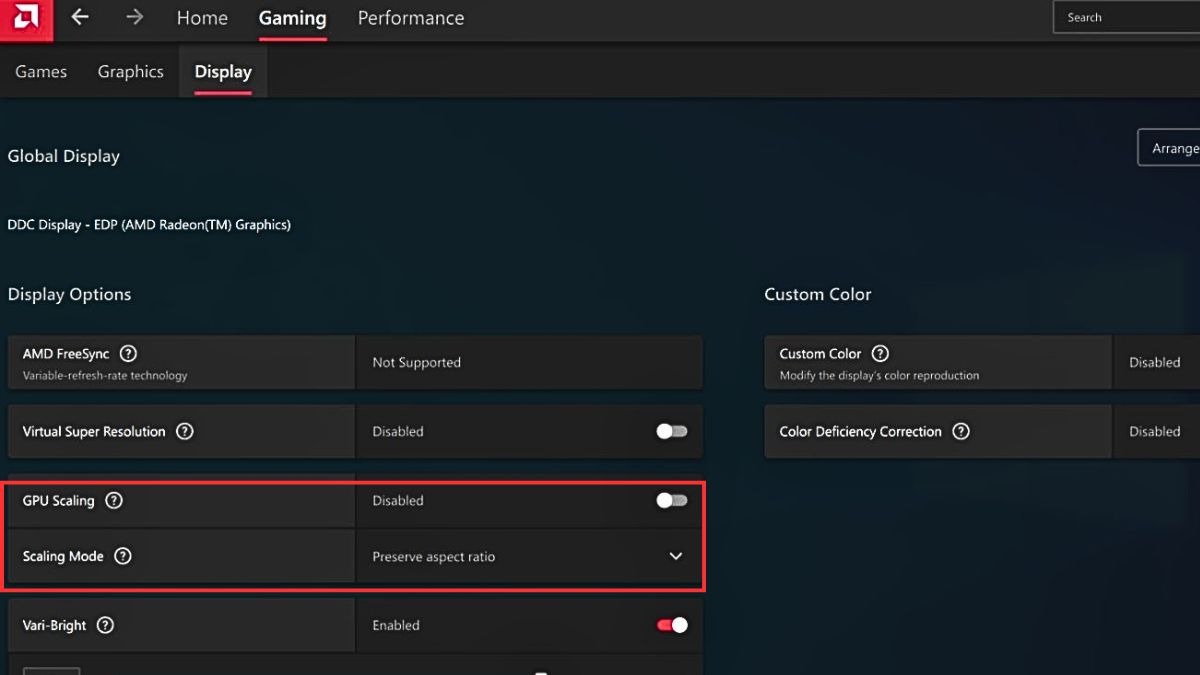Open help for AMD FreeSync
Image resolution: width=1200 pixels, height=675 pixels.
pyautogui.click(x=128, y=354)
